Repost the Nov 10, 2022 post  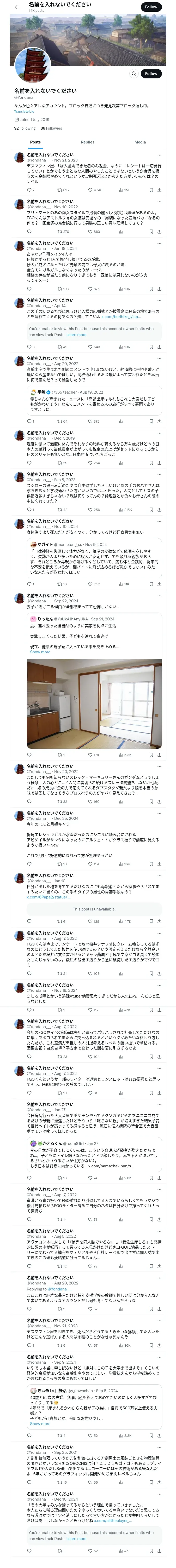click(x=63, y=231)
